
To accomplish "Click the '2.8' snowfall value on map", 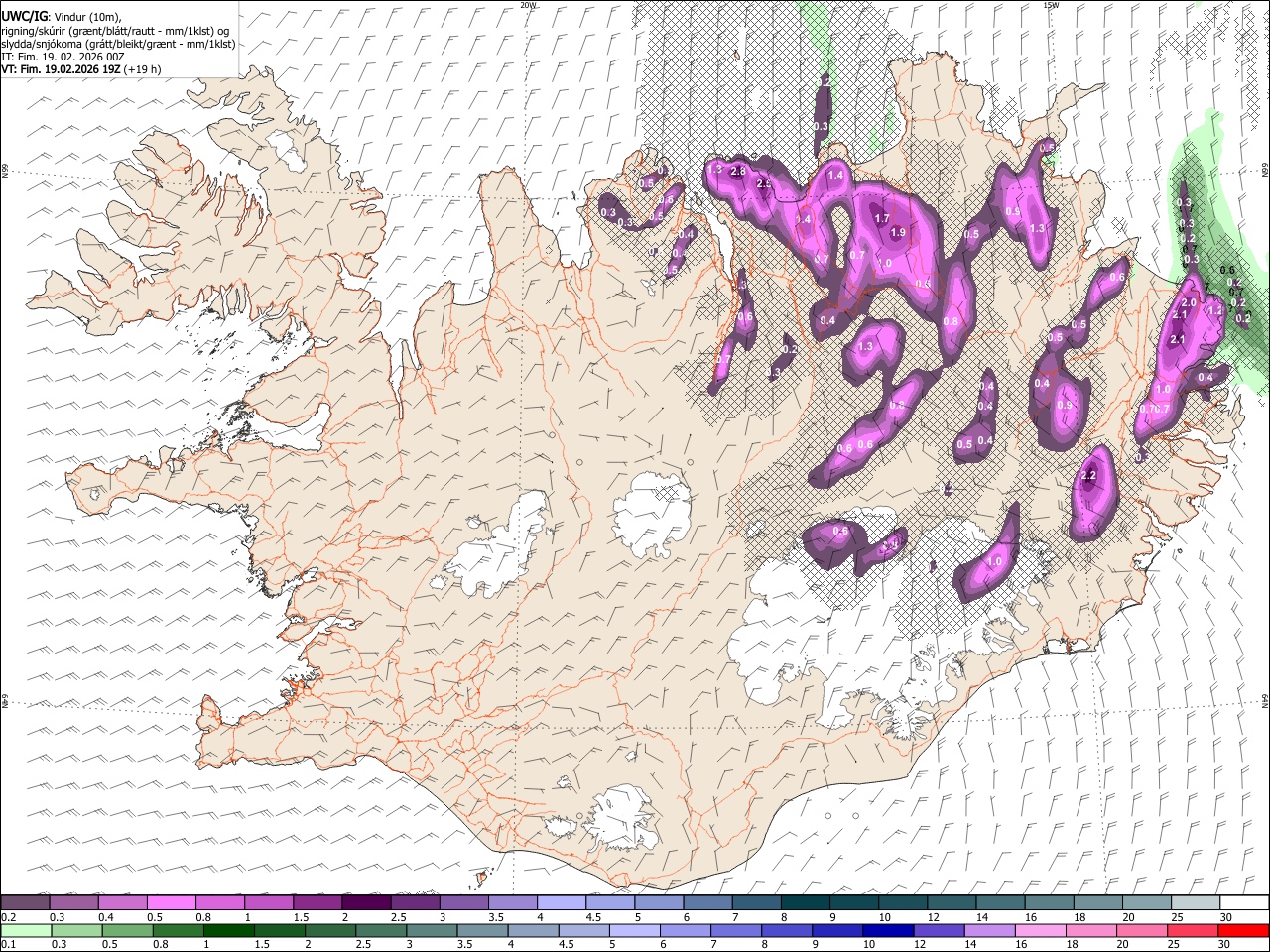I will tap(737, 171).
